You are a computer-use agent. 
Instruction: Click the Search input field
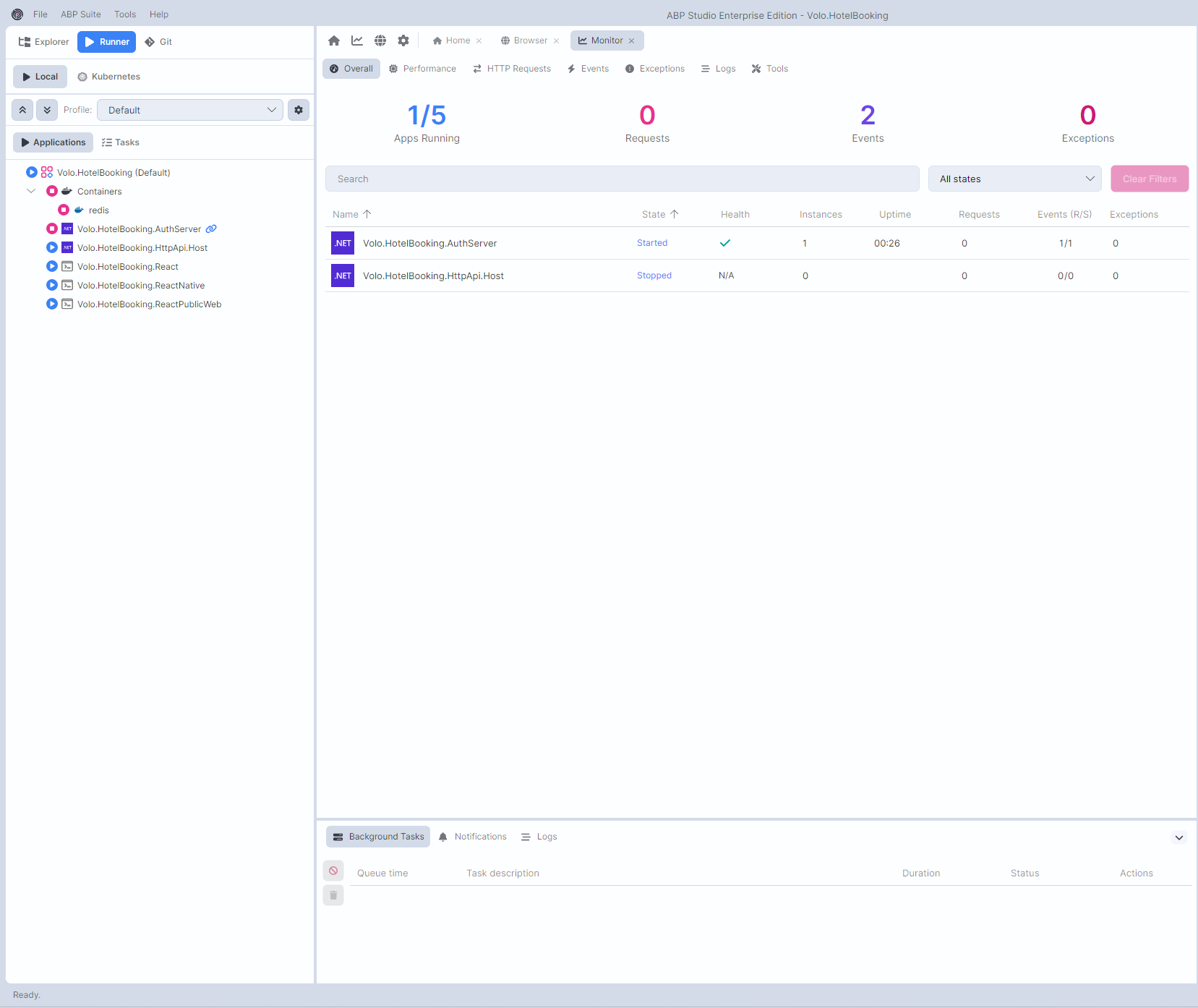coord(622,179)
